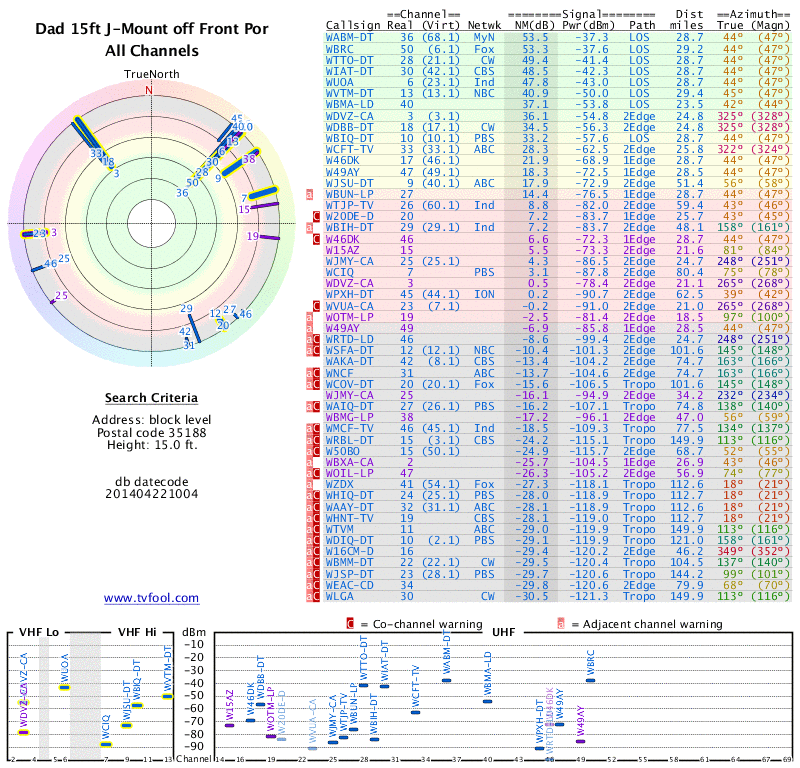Click the adjacent channel icon beside WOTM-LP
Image resolution: width=800 pixels, height=768 pixels.
[310, 317]
